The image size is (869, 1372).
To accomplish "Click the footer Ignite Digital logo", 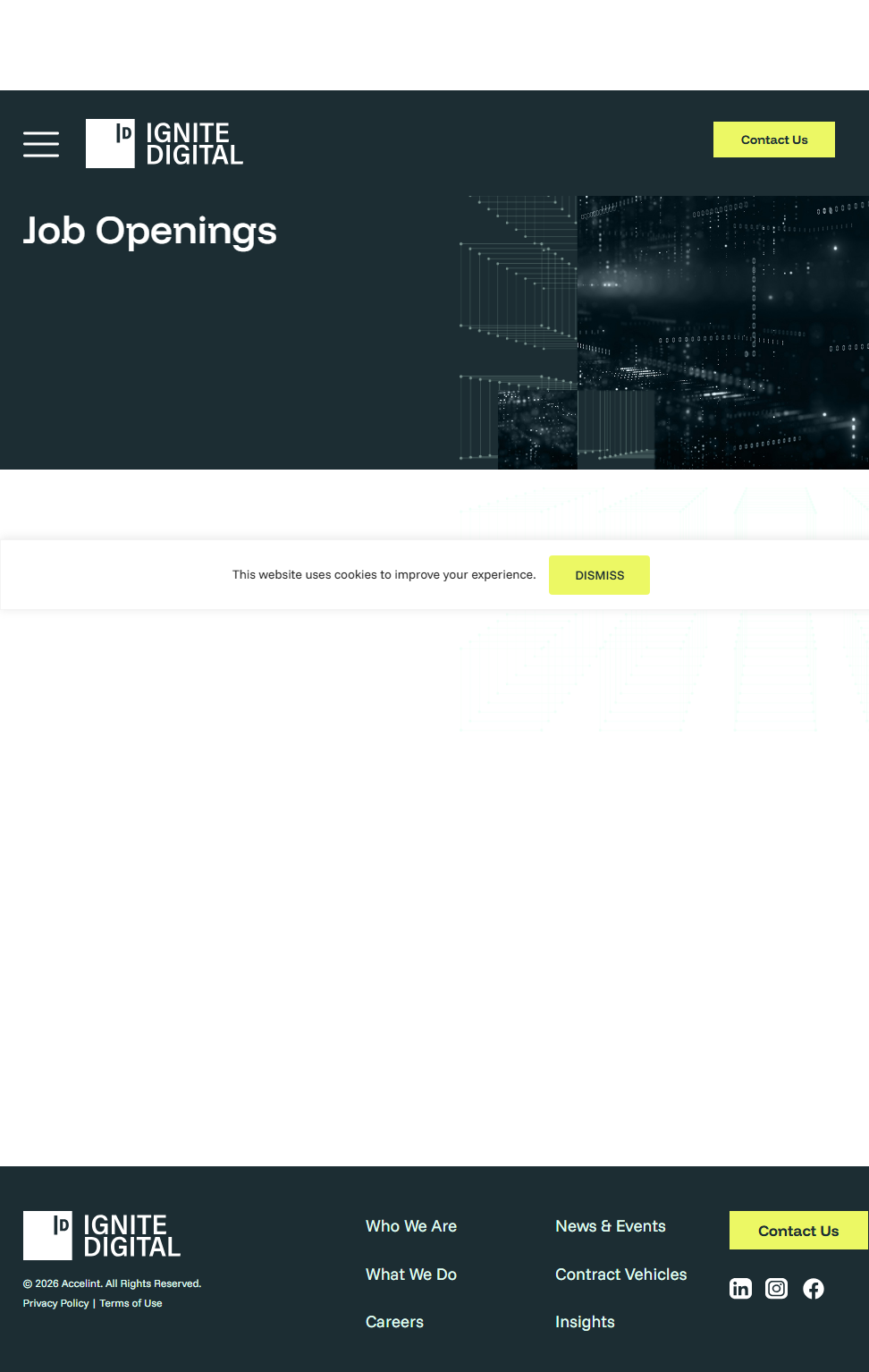I will point(102,1235).
